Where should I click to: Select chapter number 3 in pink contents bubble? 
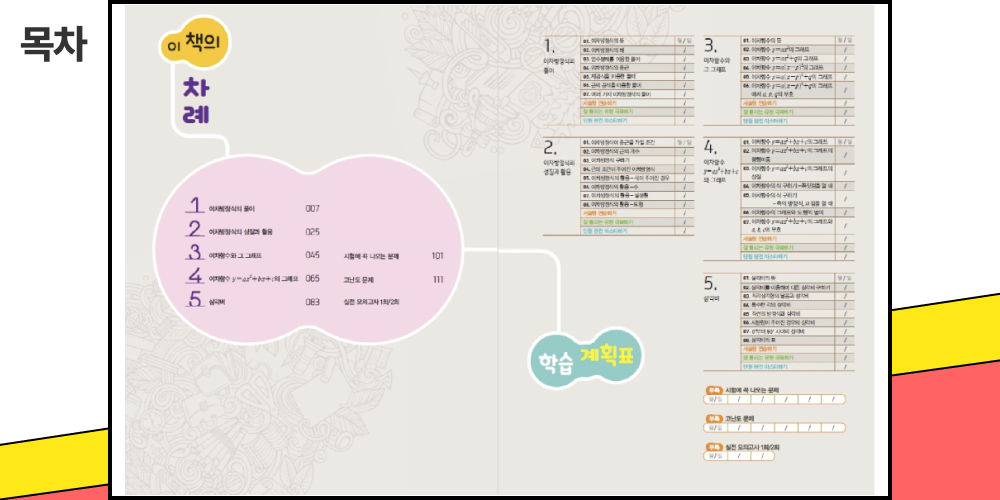(x=196, y=254)
